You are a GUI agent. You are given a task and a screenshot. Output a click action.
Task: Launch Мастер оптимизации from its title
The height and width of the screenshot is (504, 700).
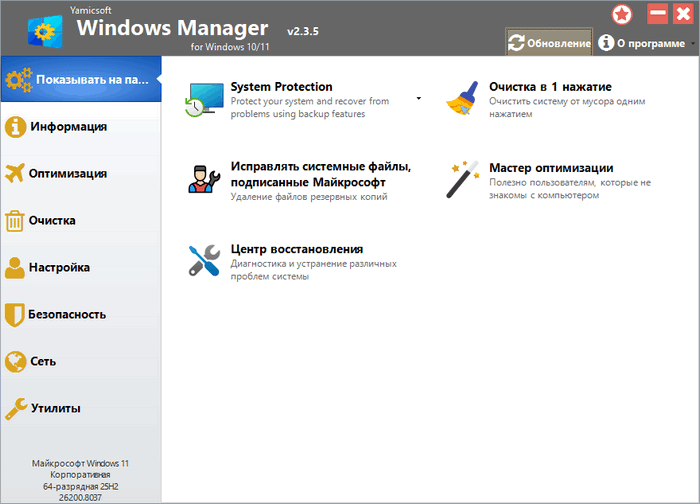click(x=550, y=168)
